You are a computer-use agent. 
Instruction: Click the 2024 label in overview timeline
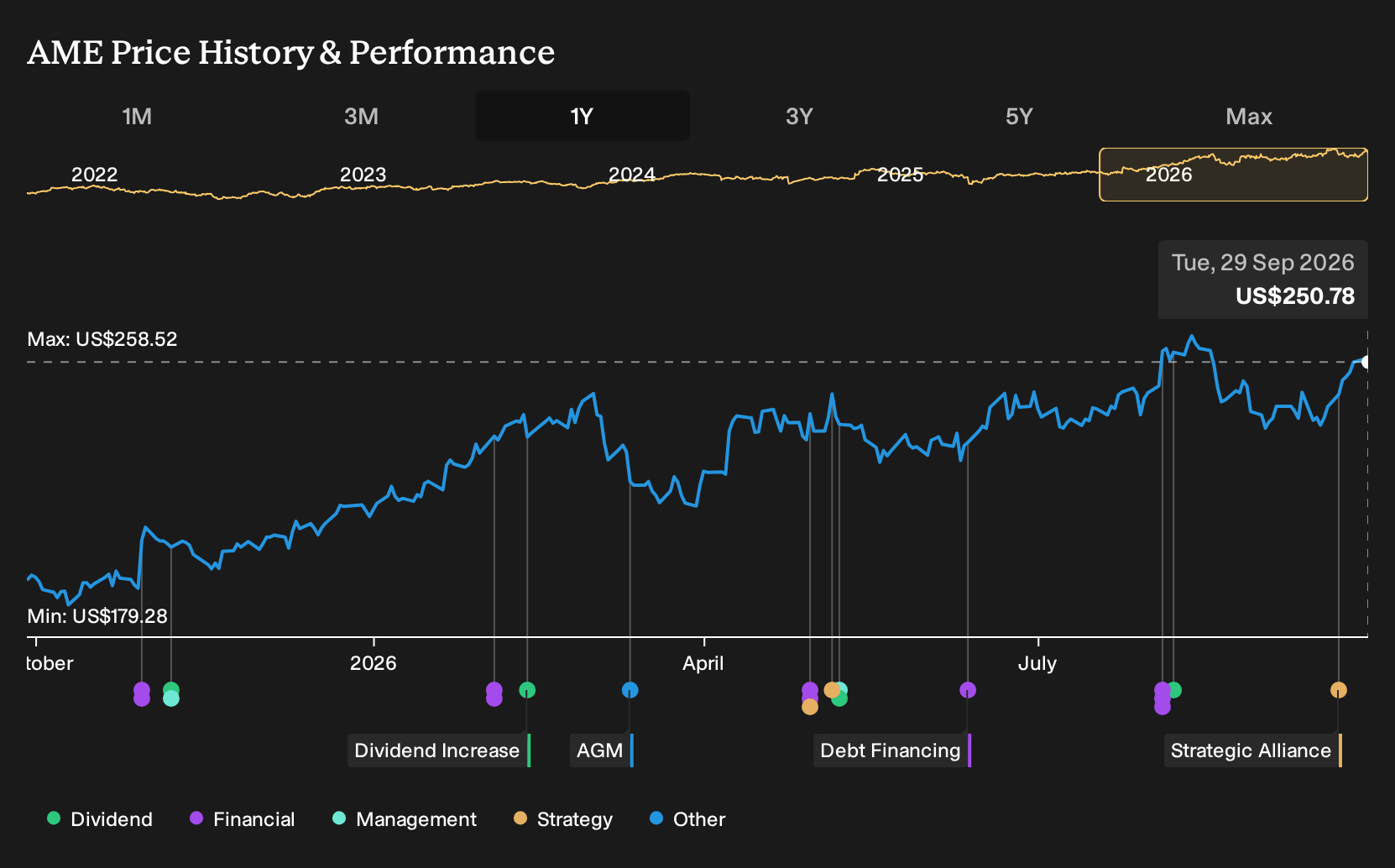coord(631,175)
